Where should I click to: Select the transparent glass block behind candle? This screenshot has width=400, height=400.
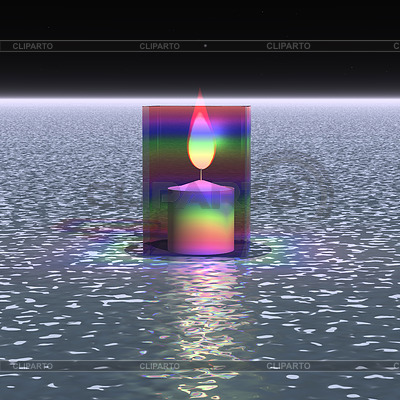pos(197,180)
